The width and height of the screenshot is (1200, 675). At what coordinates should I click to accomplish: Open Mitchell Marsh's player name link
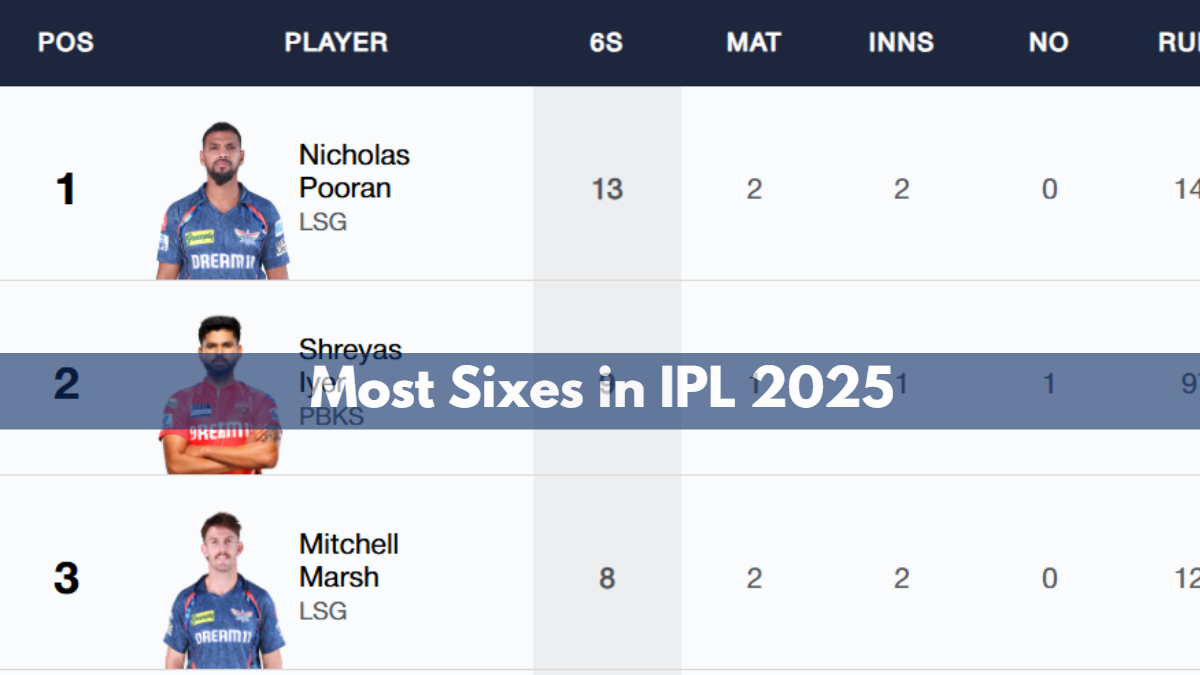pyautogui.click(x=348, y=560)
